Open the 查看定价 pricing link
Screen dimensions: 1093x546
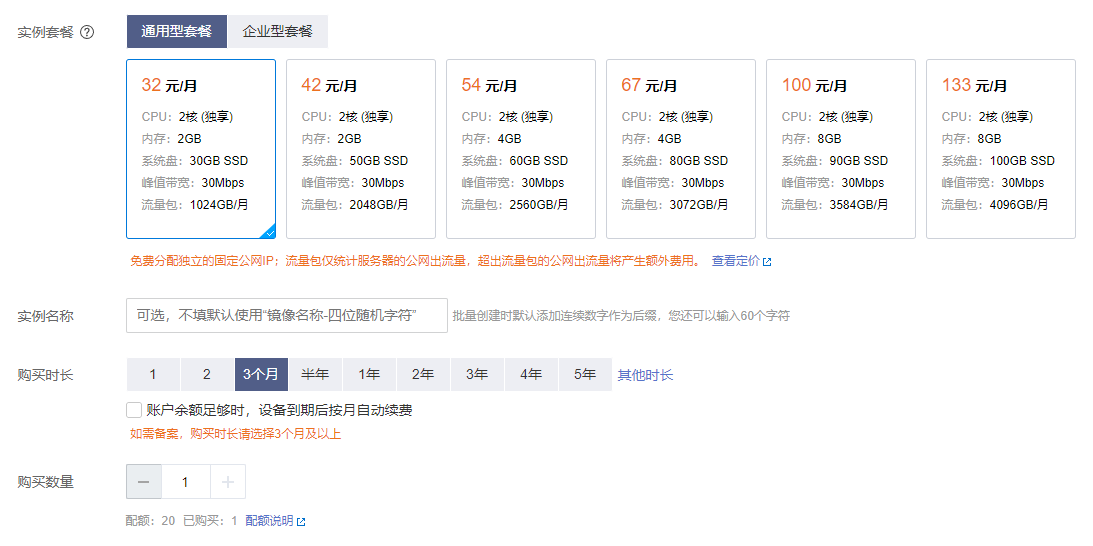(x=741, y=261)
